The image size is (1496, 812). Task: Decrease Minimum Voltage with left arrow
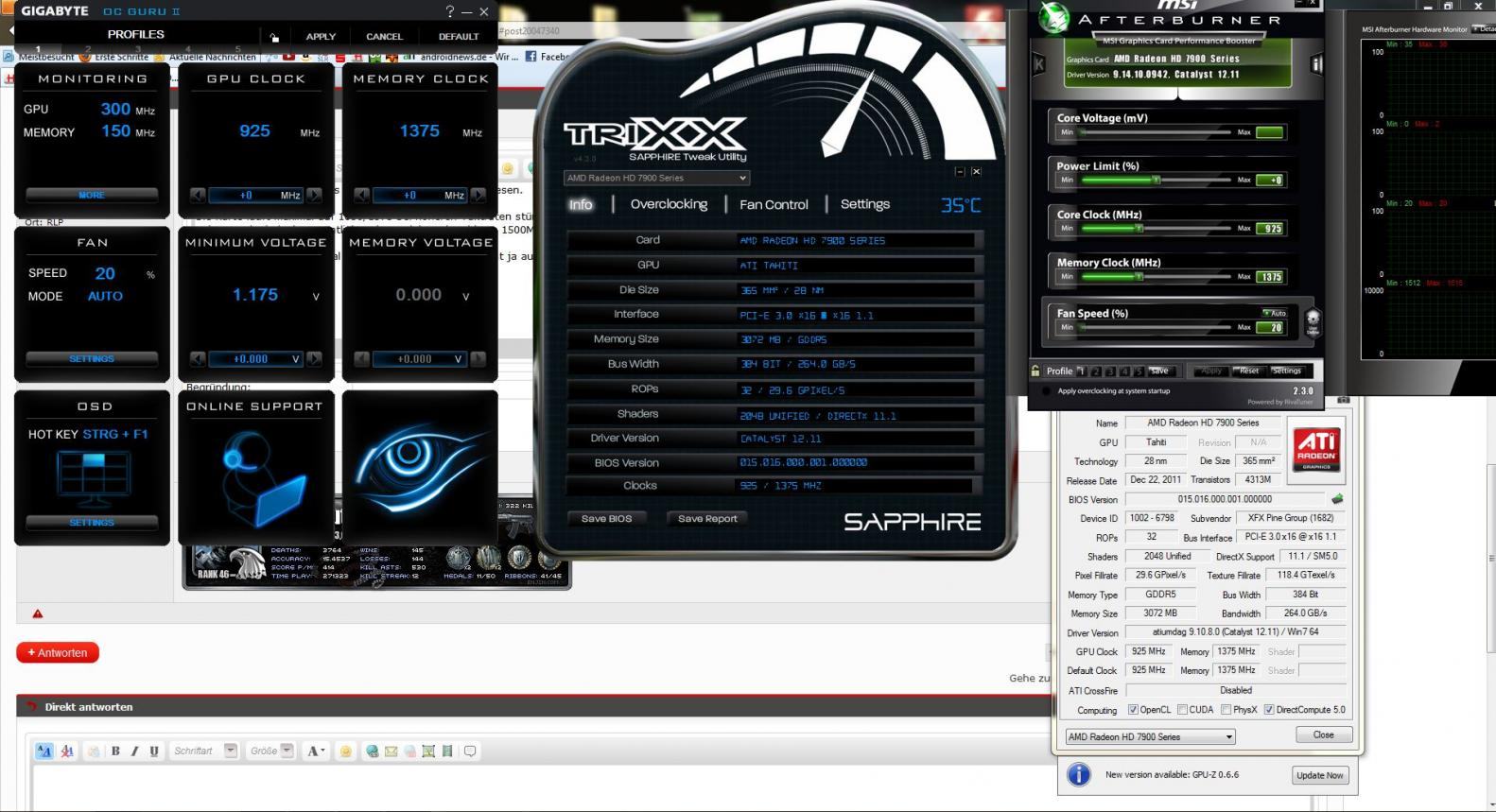[198, 359]
